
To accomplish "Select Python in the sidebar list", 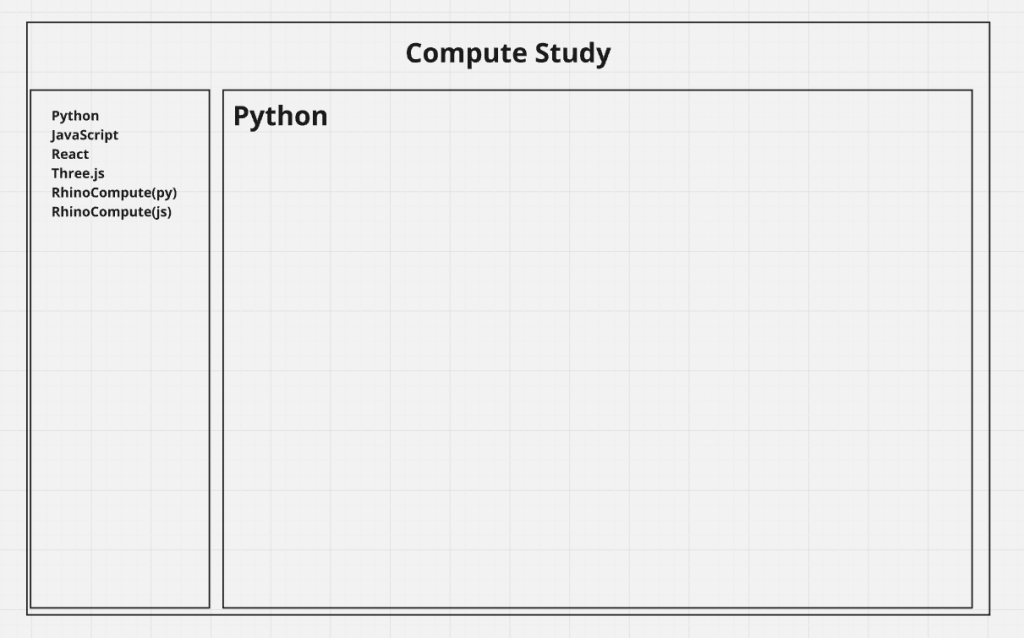I will click(x=75, y=116).
